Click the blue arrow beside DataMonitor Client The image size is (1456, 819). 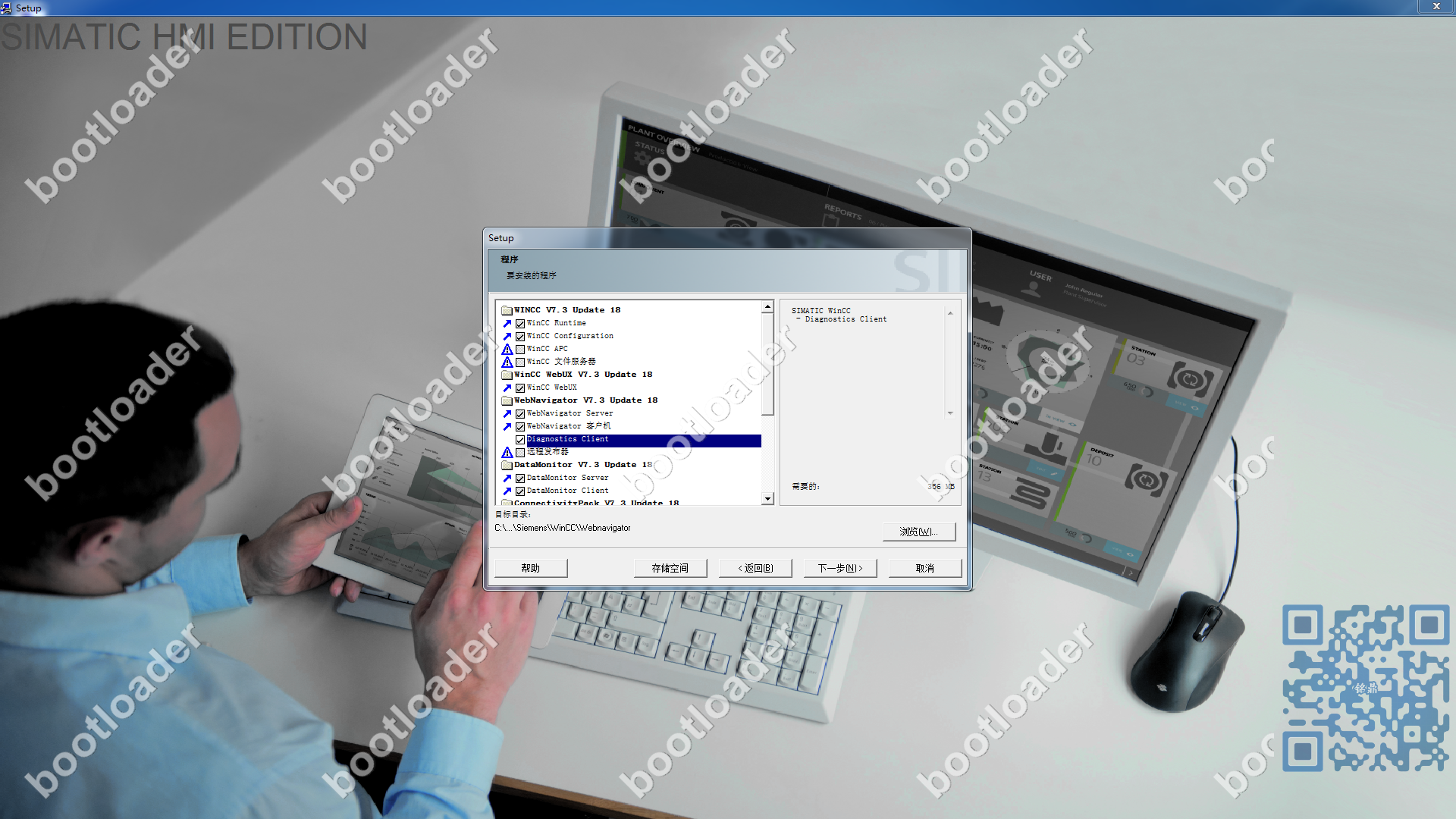507,491
